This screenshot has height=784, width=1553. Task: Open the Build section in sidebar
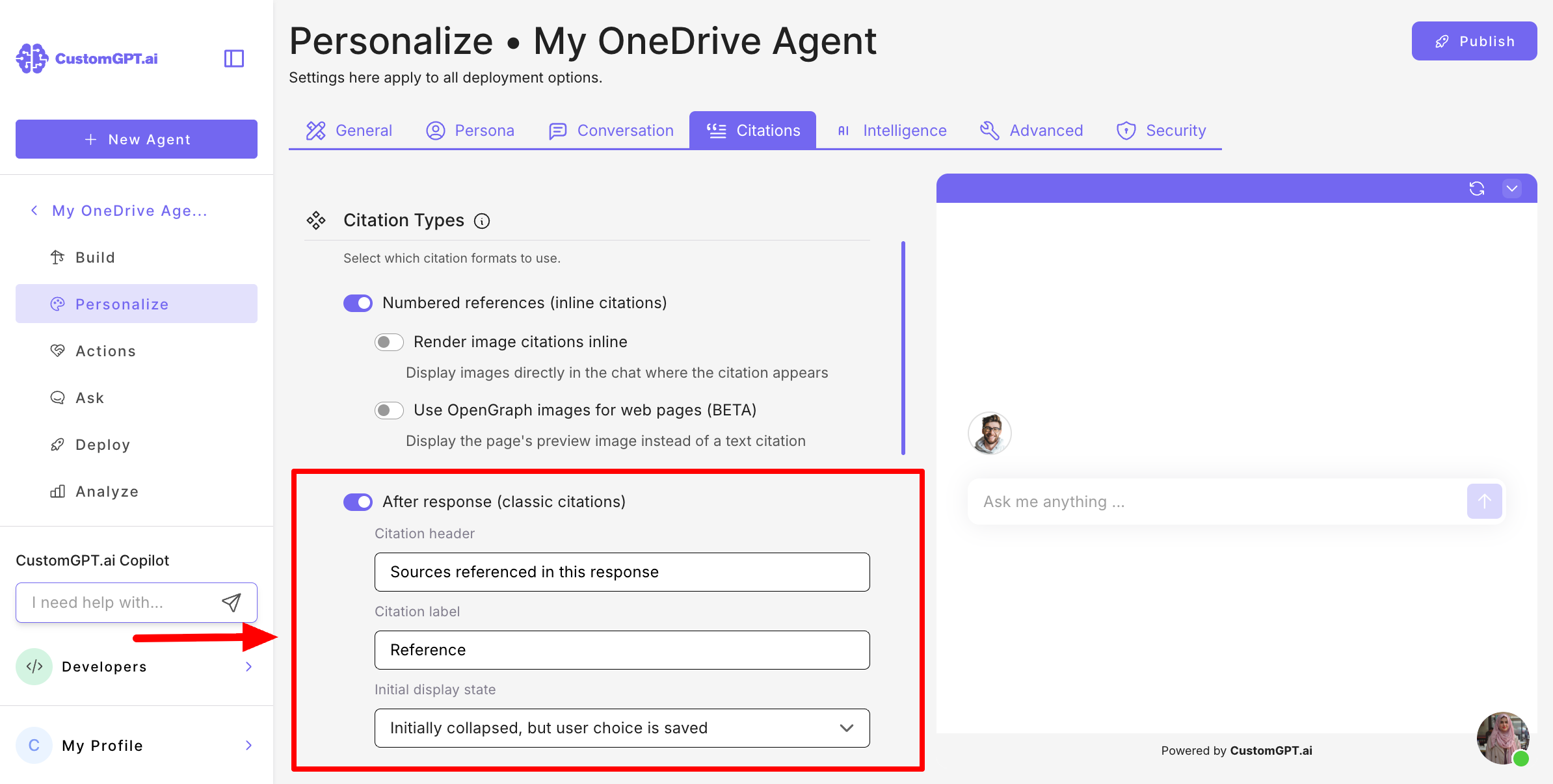pos(95,257)
